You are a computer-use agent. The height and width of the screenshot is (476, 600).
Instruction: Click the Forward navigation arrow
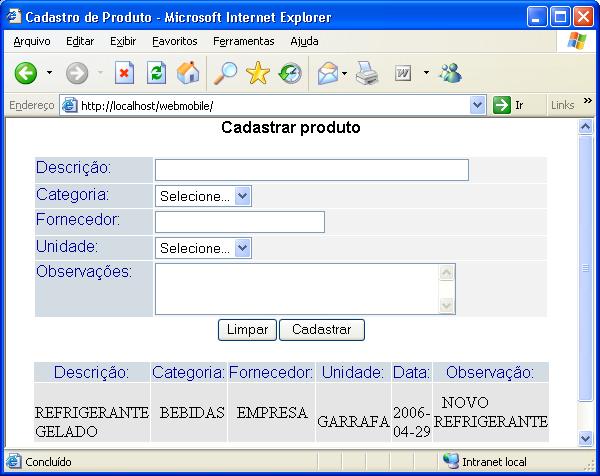pos(77,73)
